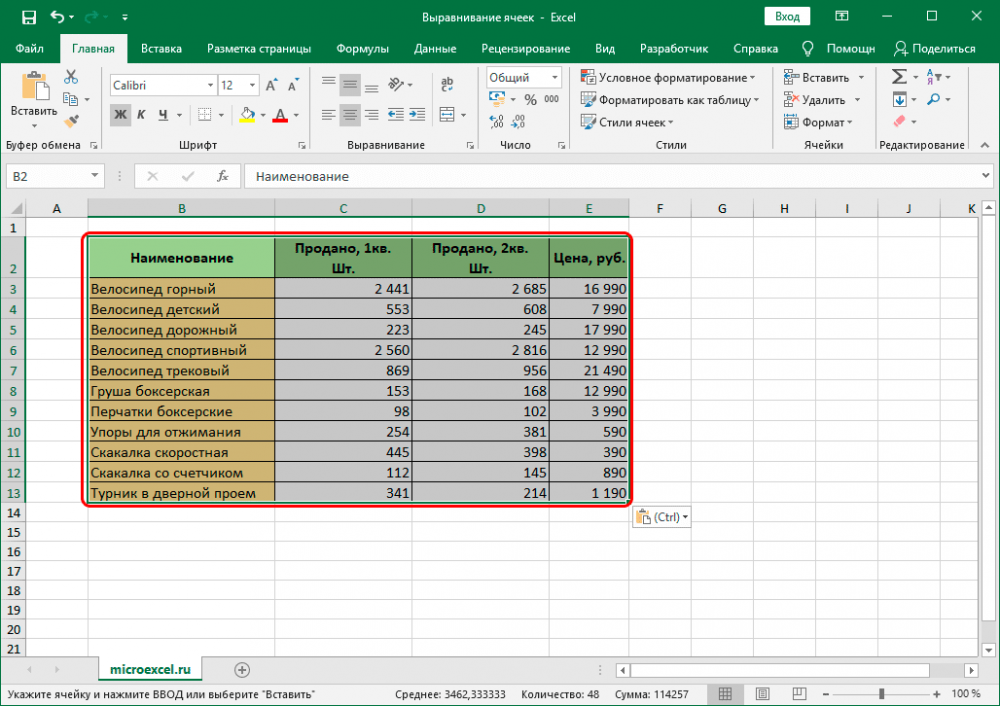Align text to bottom of cell
This screenshot has height=706, width=1000.
click(x=371, y=87)
